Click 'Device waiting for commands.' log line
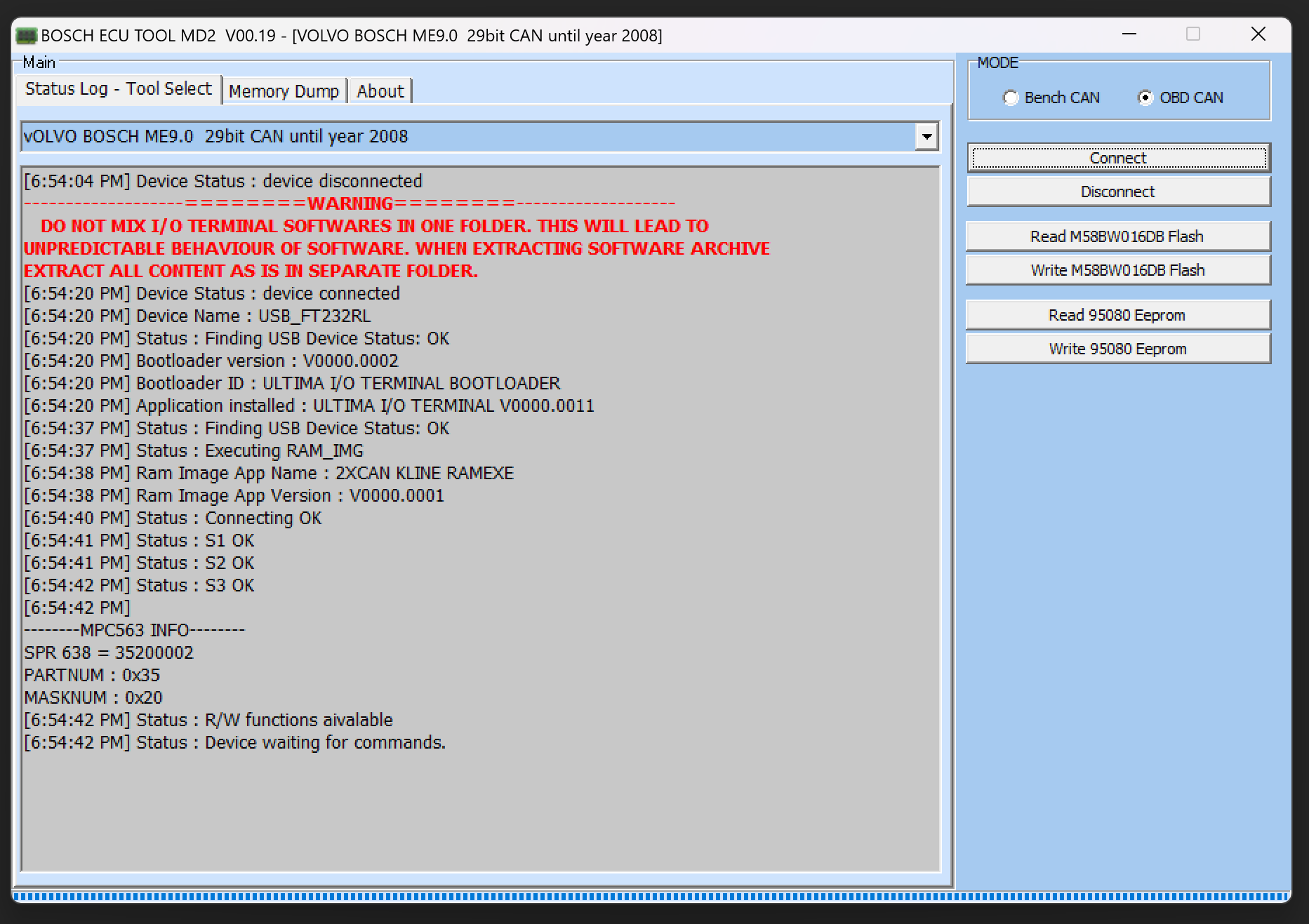The height and width of the screenshot is (924, 1309). (x=235, y=743)
